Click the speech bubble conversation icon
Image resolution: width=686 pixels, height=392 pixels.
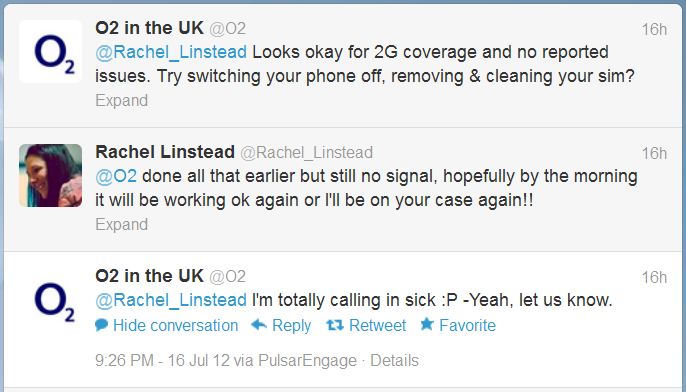102,325
